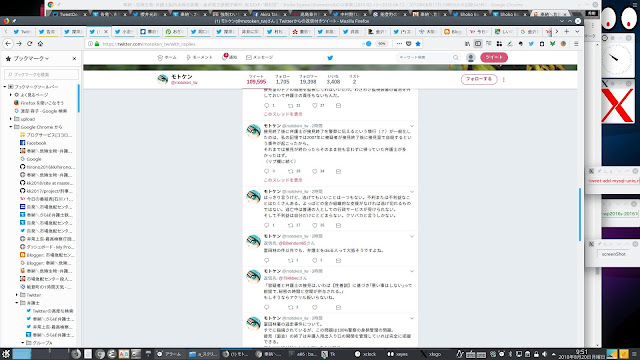640x360 pixels.
Task: Click the Pocket save icon in URL bar
Action: pos(409,44)
